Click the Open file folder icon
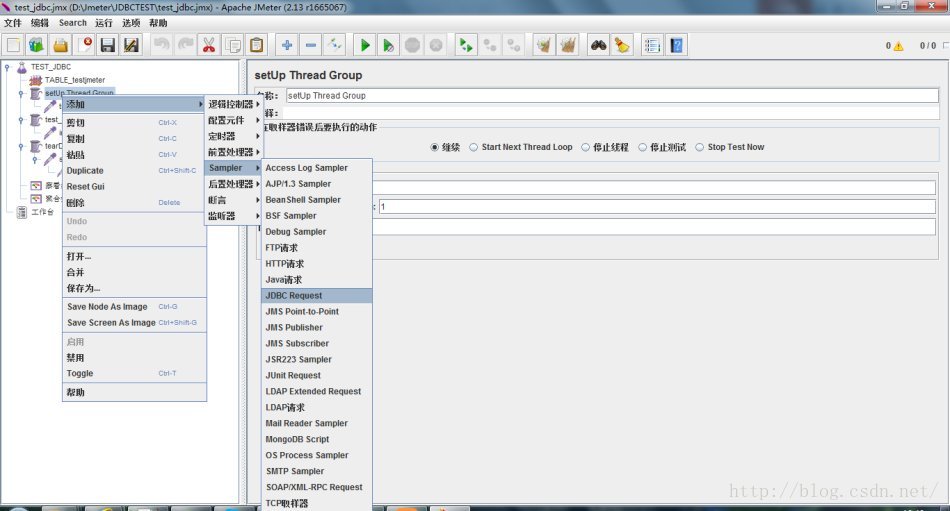The width and height of the screenshot is (950, 511). [x=60, y=45]
